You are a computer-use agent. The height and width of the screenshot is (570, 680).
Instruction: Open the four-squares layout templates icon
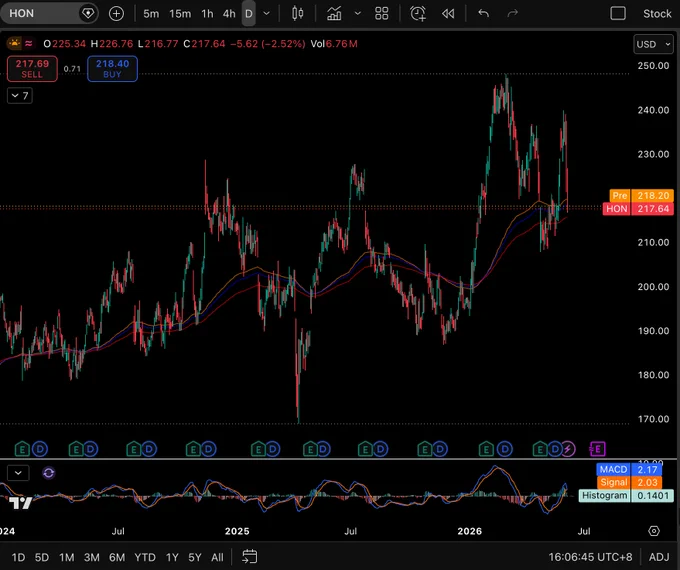382,13
